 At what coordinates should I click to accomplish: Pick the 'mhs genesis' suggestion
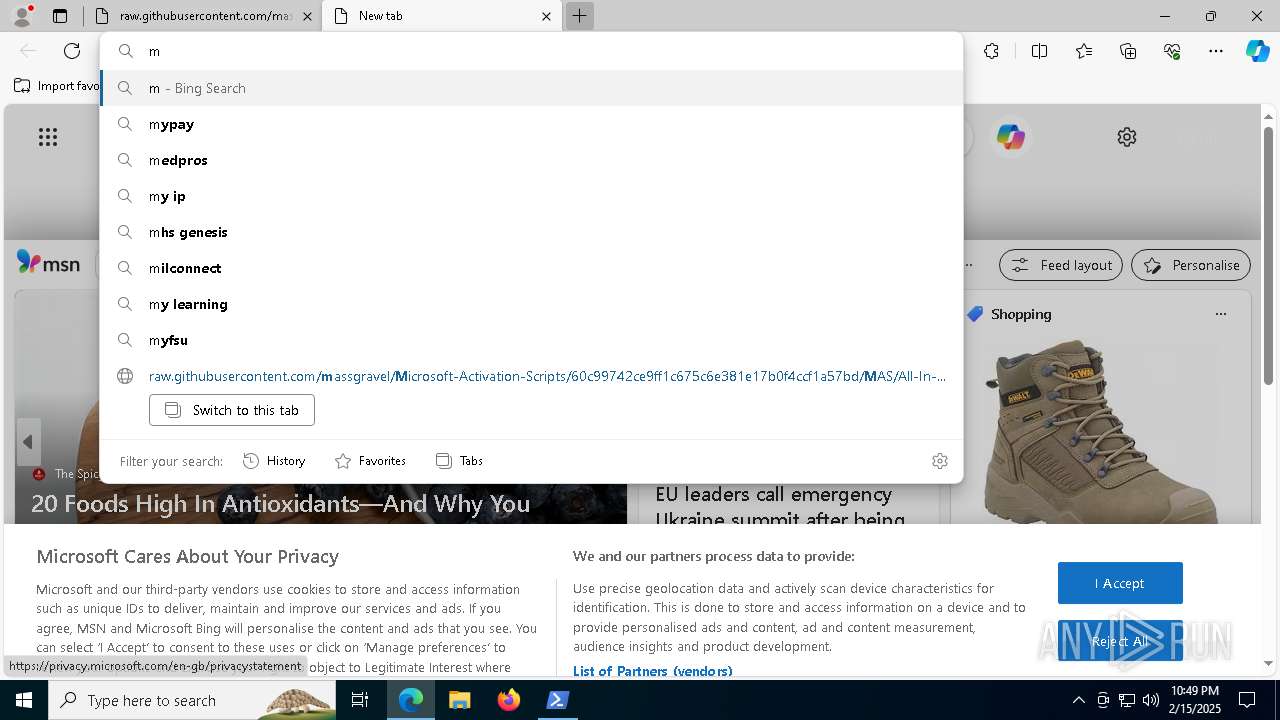tap(531, 232)
